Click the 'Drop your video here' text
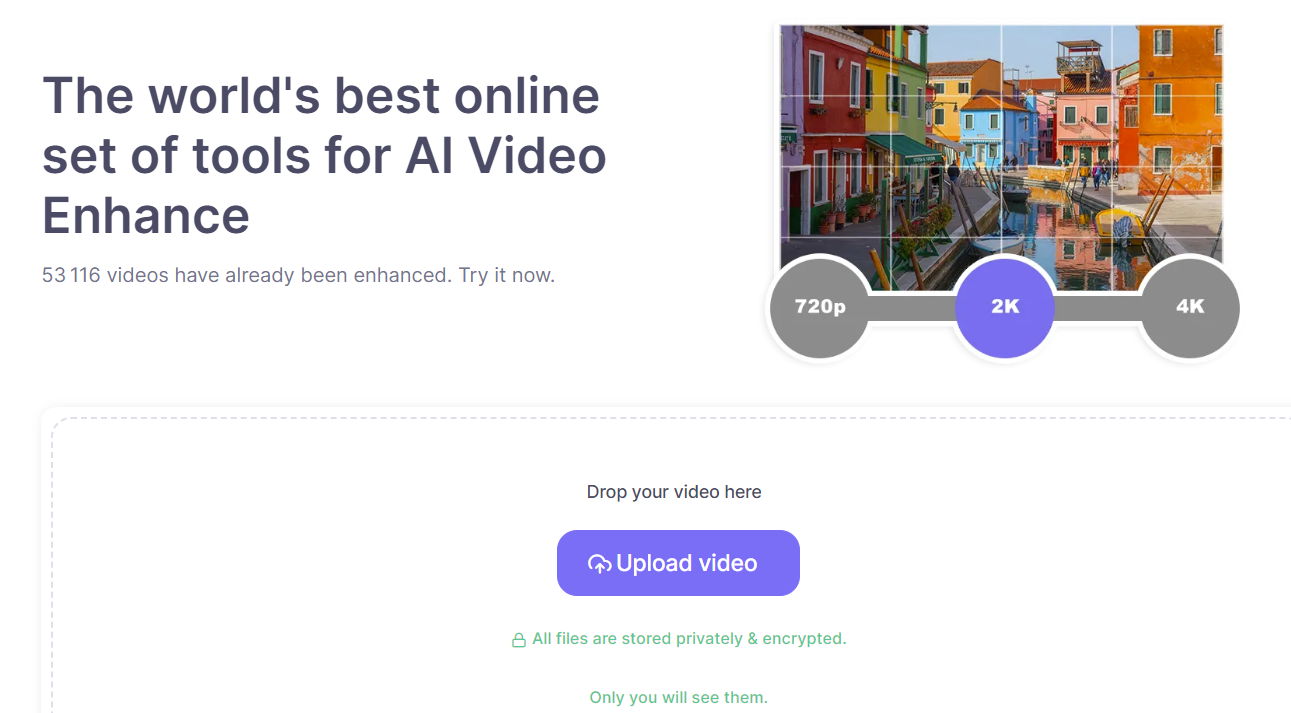This screenshot has width=1291, height=713. click(x=674, y=492)
